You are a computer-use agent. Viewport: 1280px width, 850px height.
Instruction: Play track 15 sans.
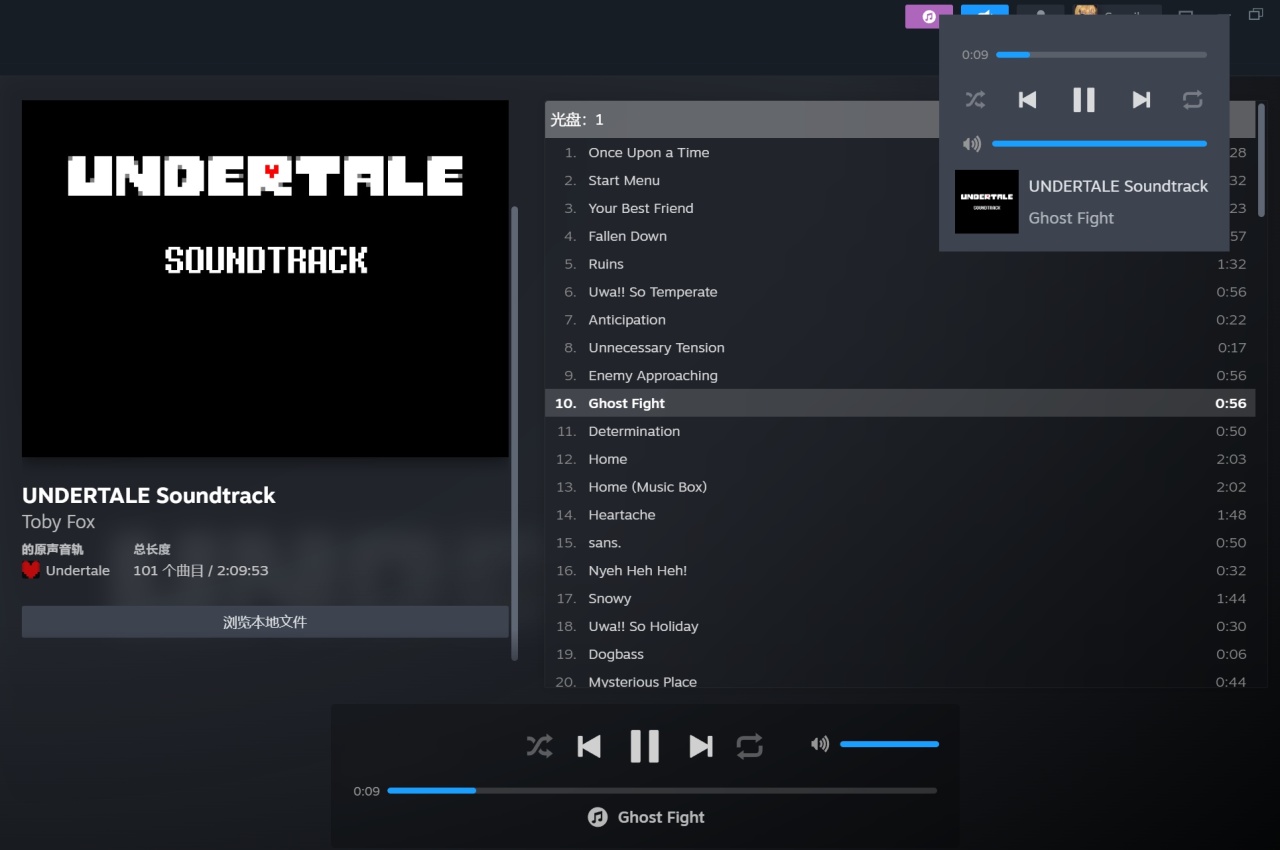(900, 543)
